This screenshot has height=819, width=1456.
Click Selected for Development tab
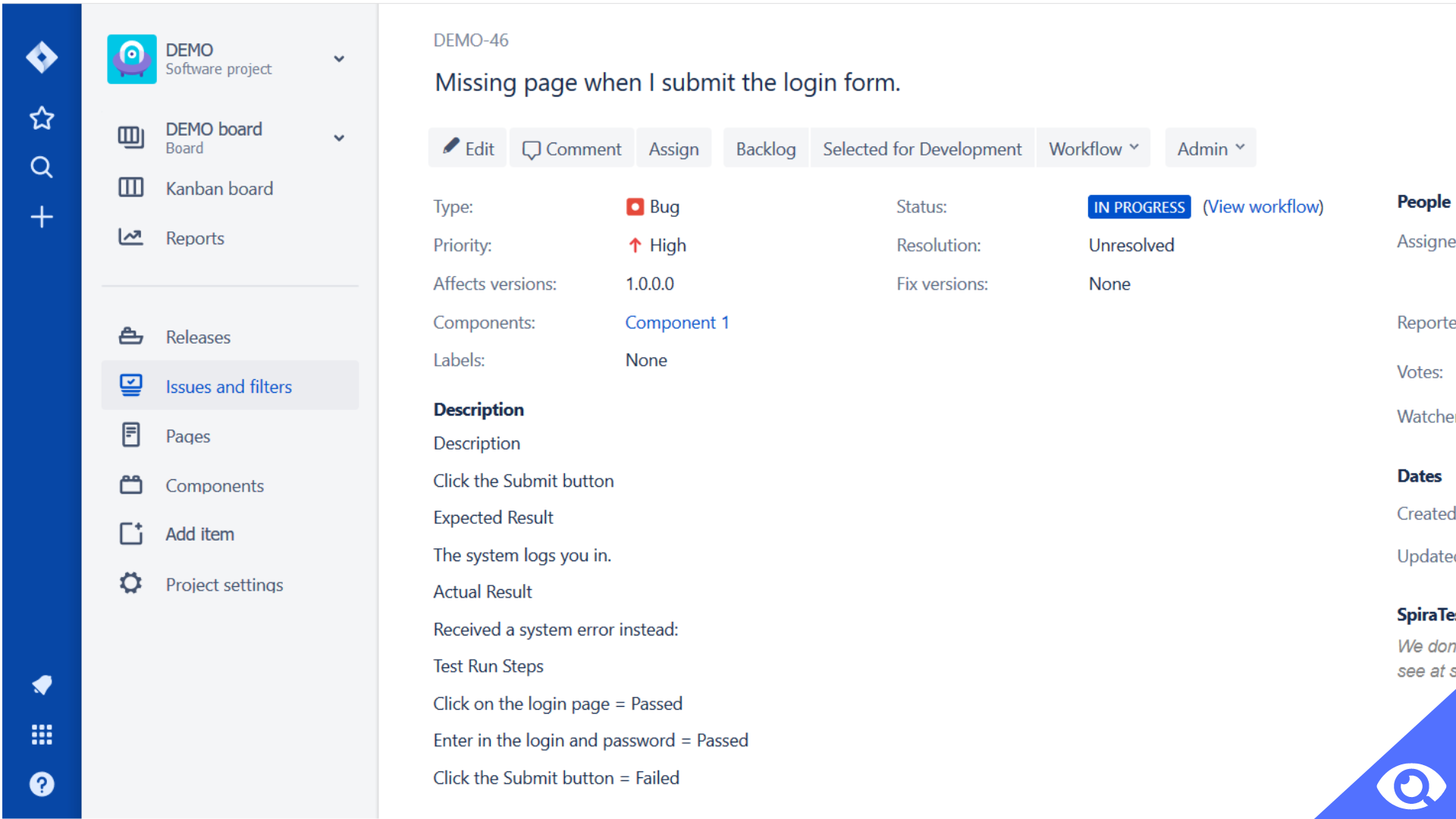tap(921, 148)
